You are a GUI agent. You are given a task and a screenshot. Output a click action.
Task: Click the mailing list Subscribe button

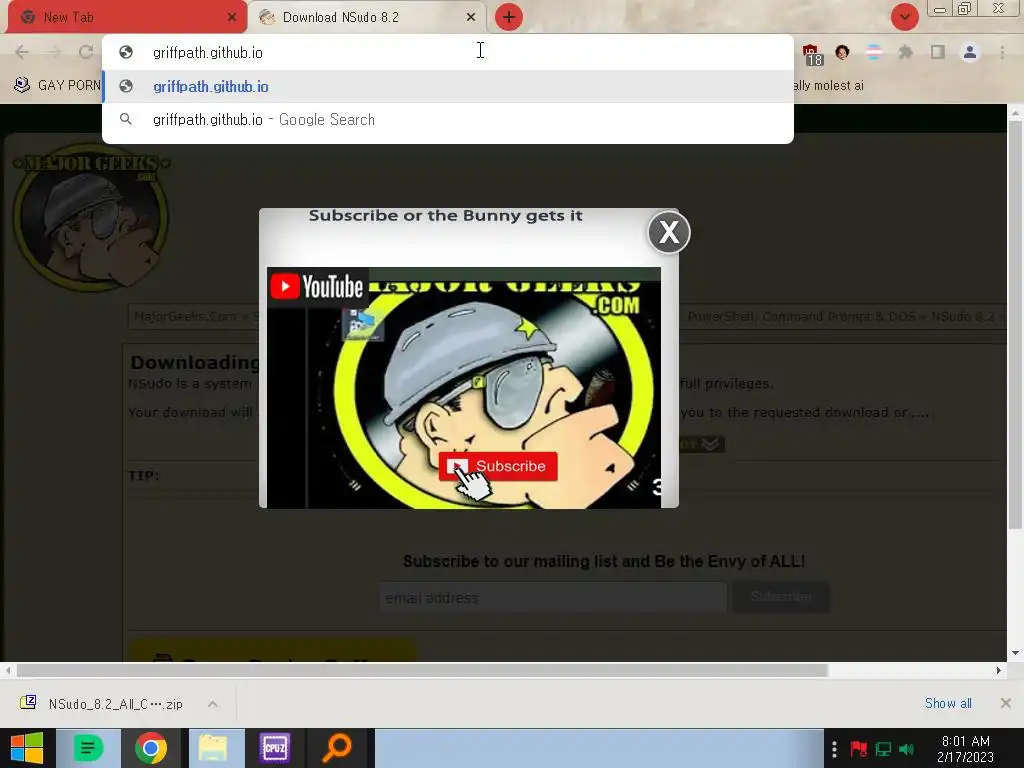781,597
